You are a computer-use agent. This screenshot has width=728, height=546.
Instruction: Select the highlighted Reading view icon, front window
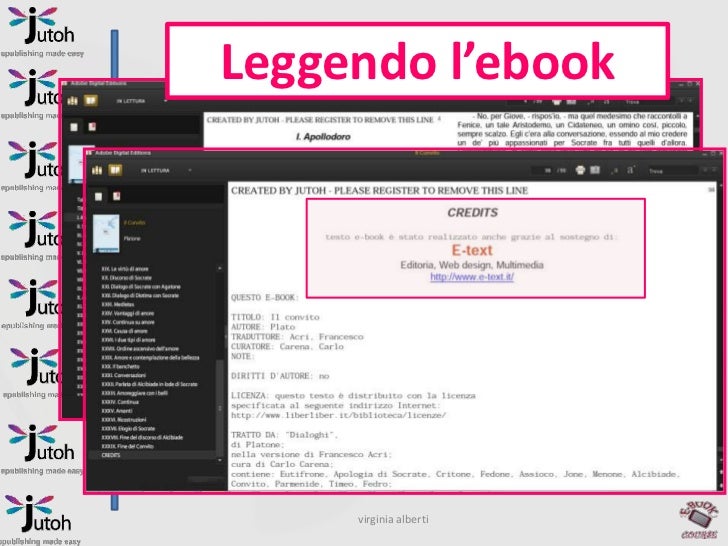[x=115, y=170]
